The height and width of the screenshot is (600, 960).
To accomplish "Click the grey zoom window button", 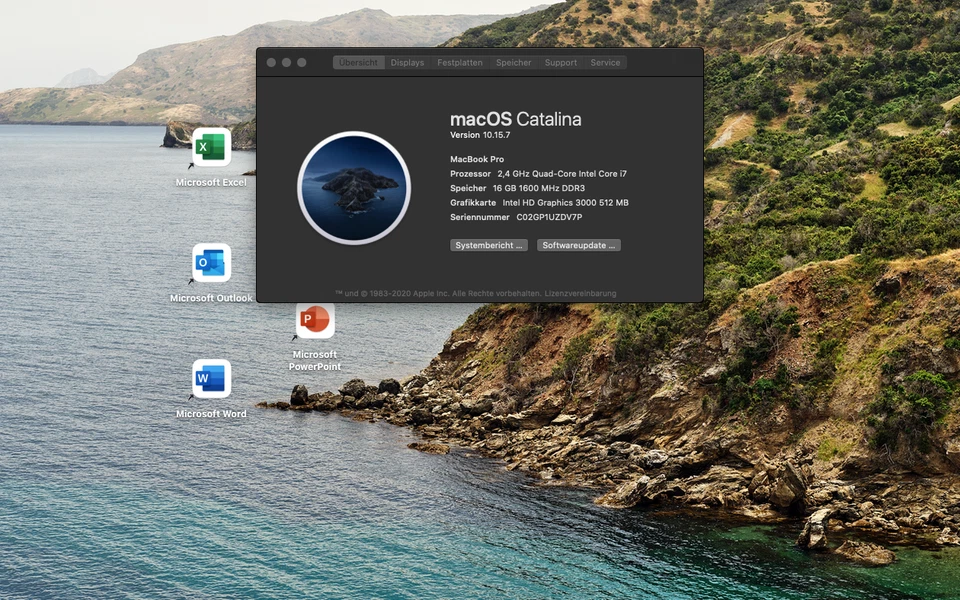I will [302, 62].
